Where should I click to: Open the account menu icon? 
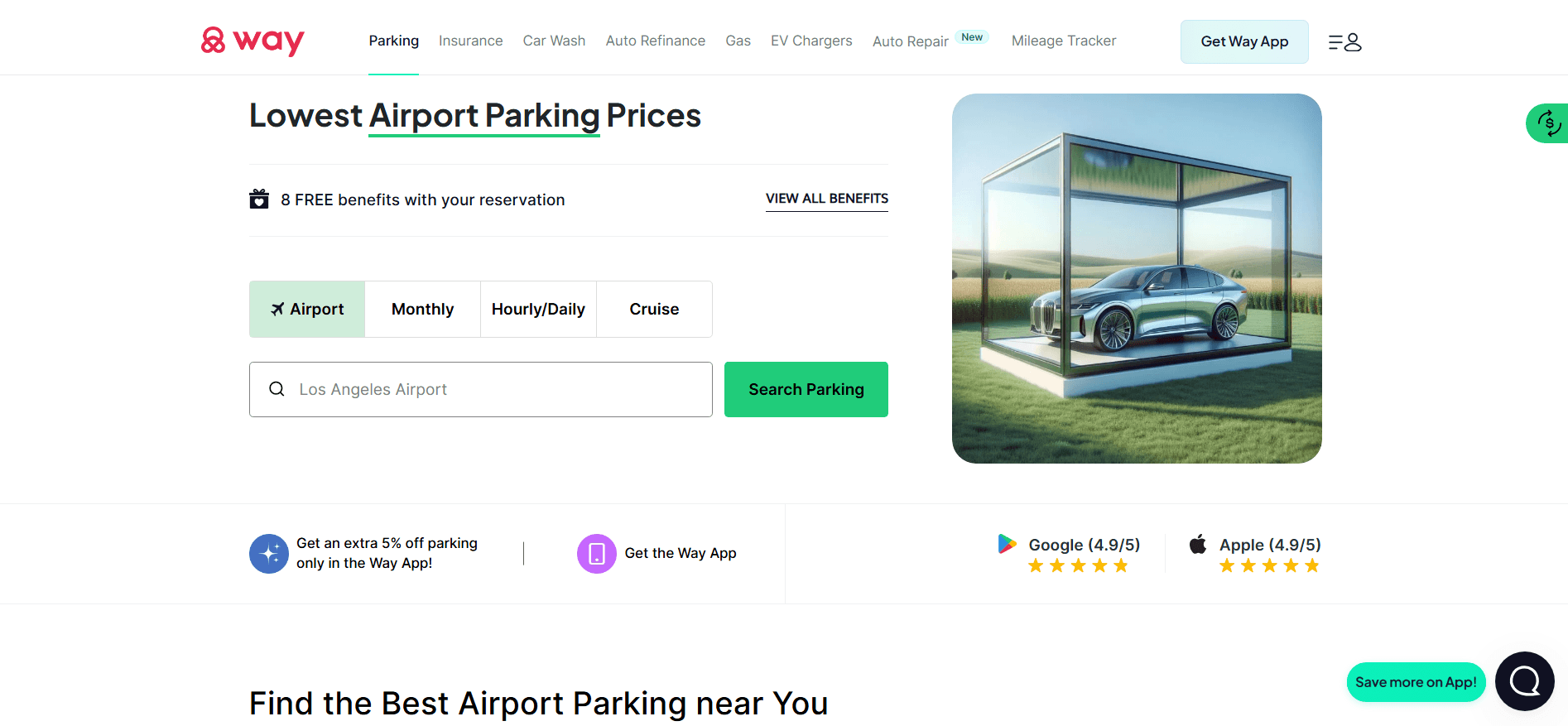tap(1343, 41)
